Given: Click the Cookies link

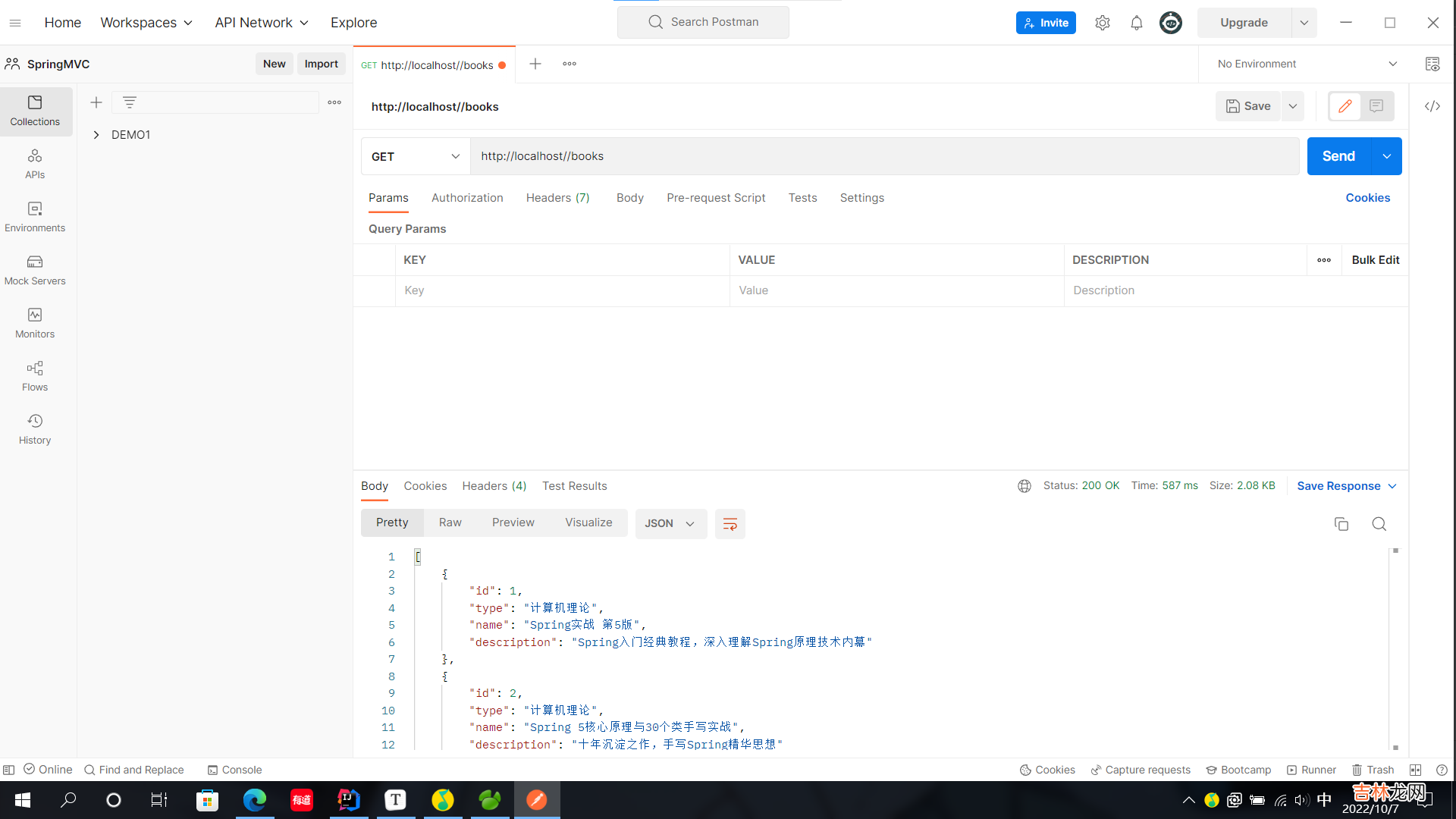Looking at the screenshot, I should (x=1367, y=198).
